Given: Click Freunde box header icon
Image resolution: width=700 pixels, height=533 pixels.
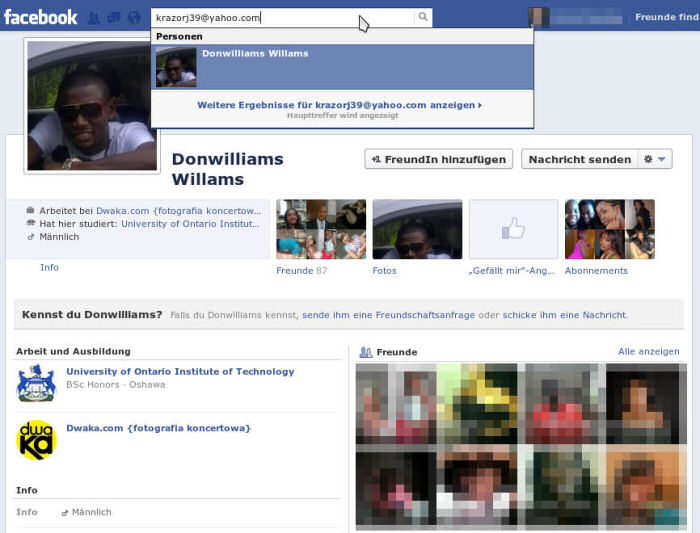Looking at the screenshot, I should 366,352.
